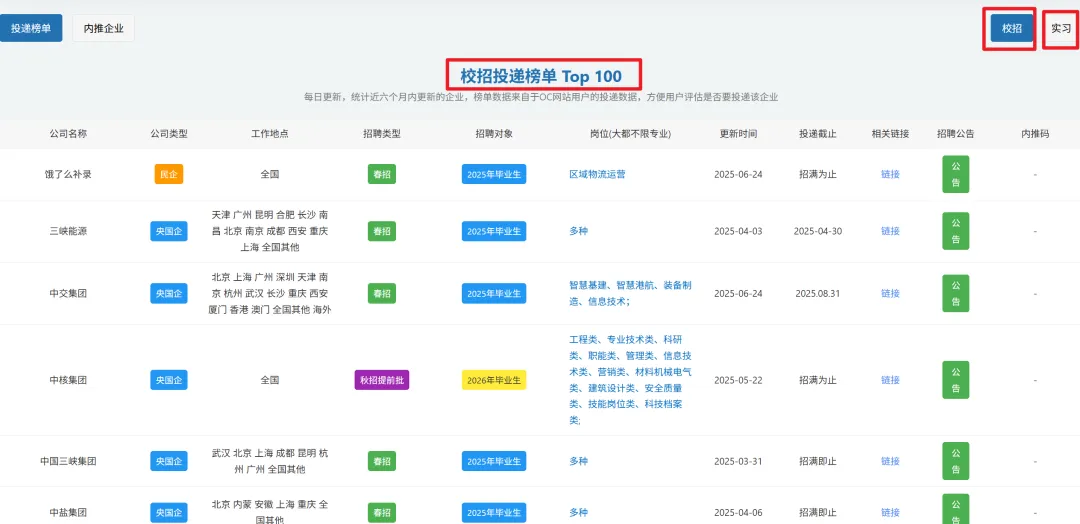Screen dimensions: 1080x524
Task: Click the company name 三峡能源
Action: coord(68,231)
